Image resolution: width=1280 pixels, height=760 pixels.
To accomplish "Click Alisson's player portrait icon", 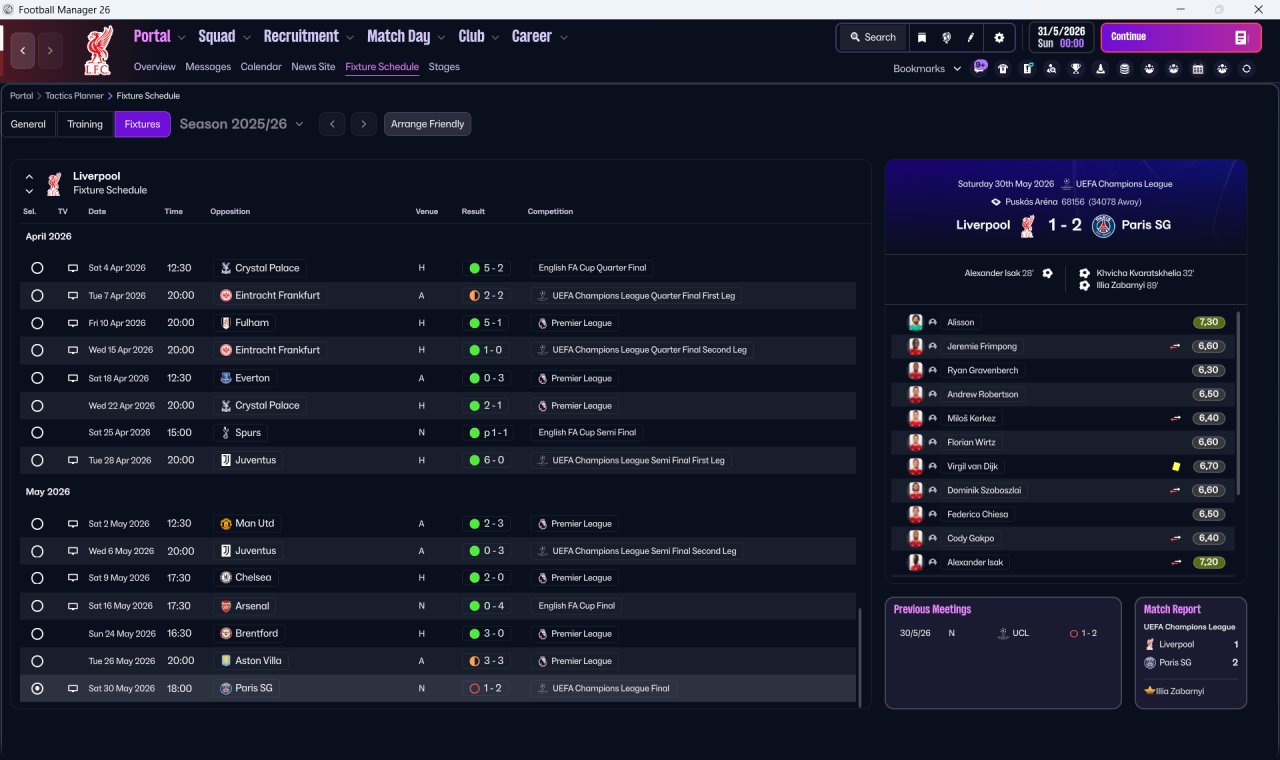I will click(915, 322).
